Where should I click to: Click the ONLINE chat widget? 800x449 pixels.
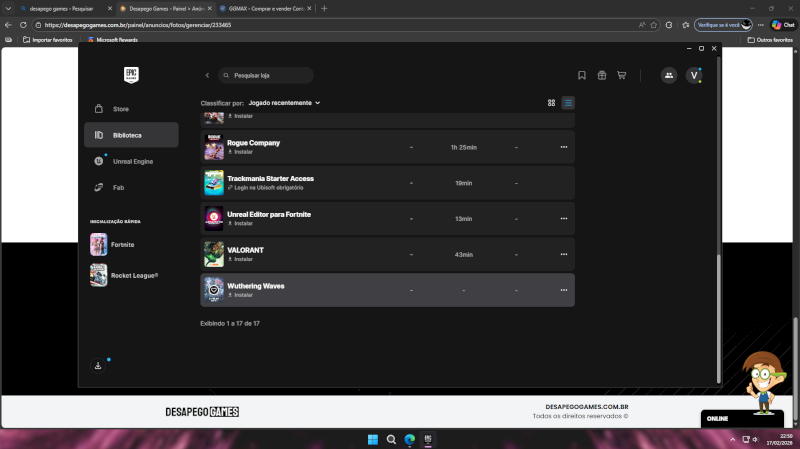point(742,418)
